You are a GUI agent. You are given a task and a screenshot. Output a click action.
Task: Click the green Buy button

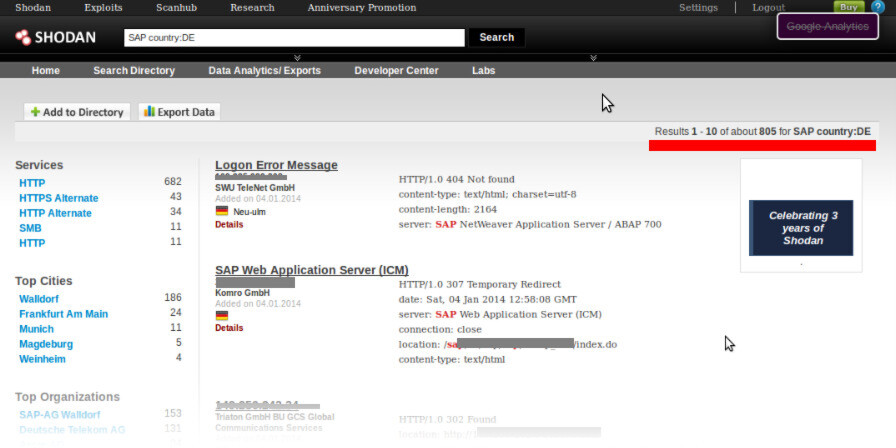849,7
